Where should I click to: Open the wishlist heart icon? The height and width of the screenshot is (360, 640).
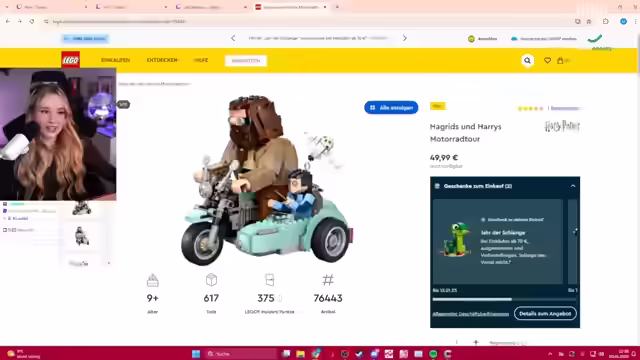click(547, 60)
